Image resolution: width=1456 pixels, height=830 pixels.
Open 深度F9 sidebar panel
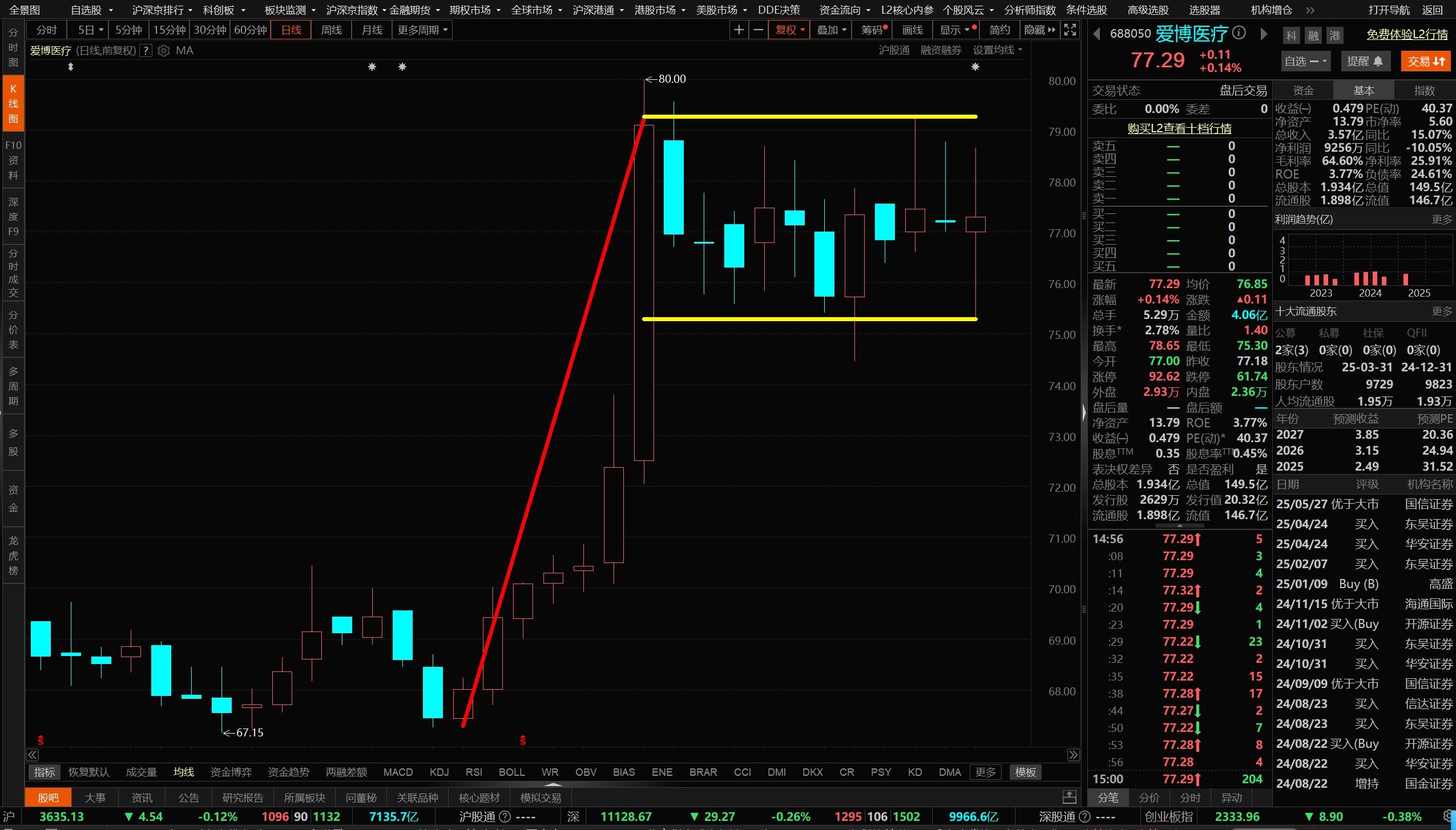(13, 217)
